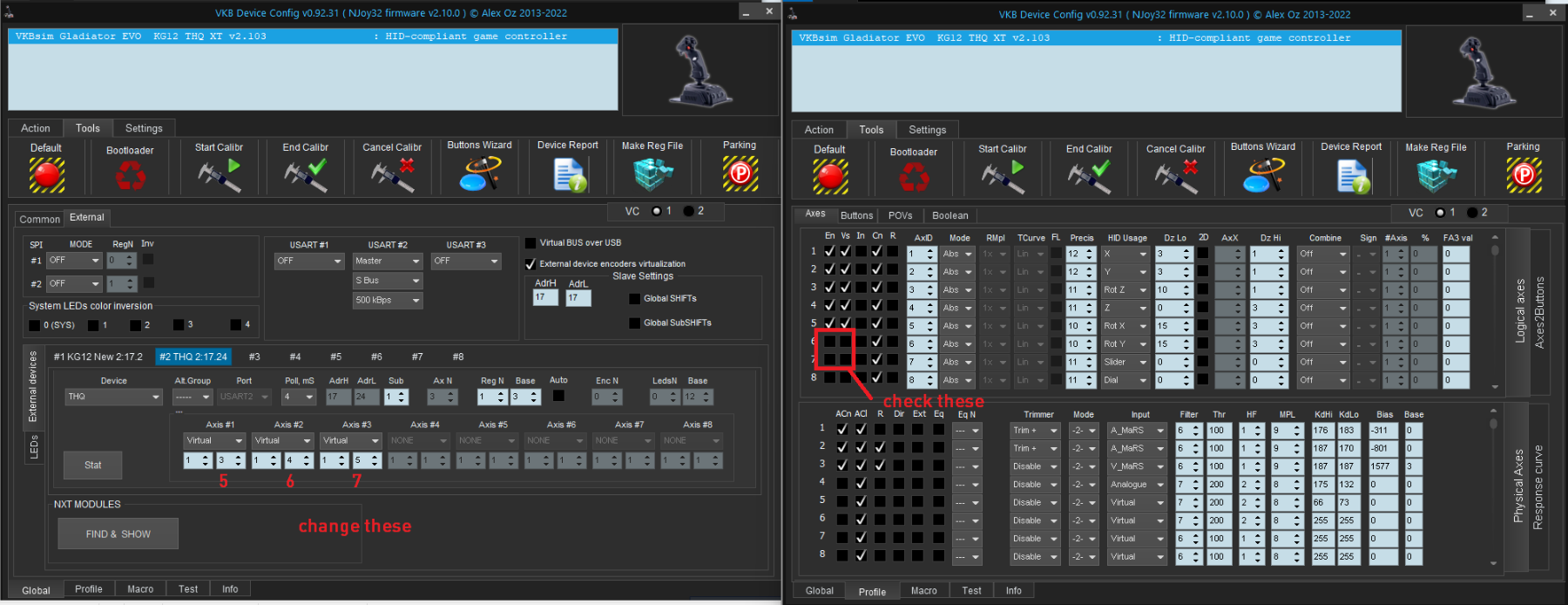
Task: Open Buttons Wizard in the left window
Action: pos(479,173)
